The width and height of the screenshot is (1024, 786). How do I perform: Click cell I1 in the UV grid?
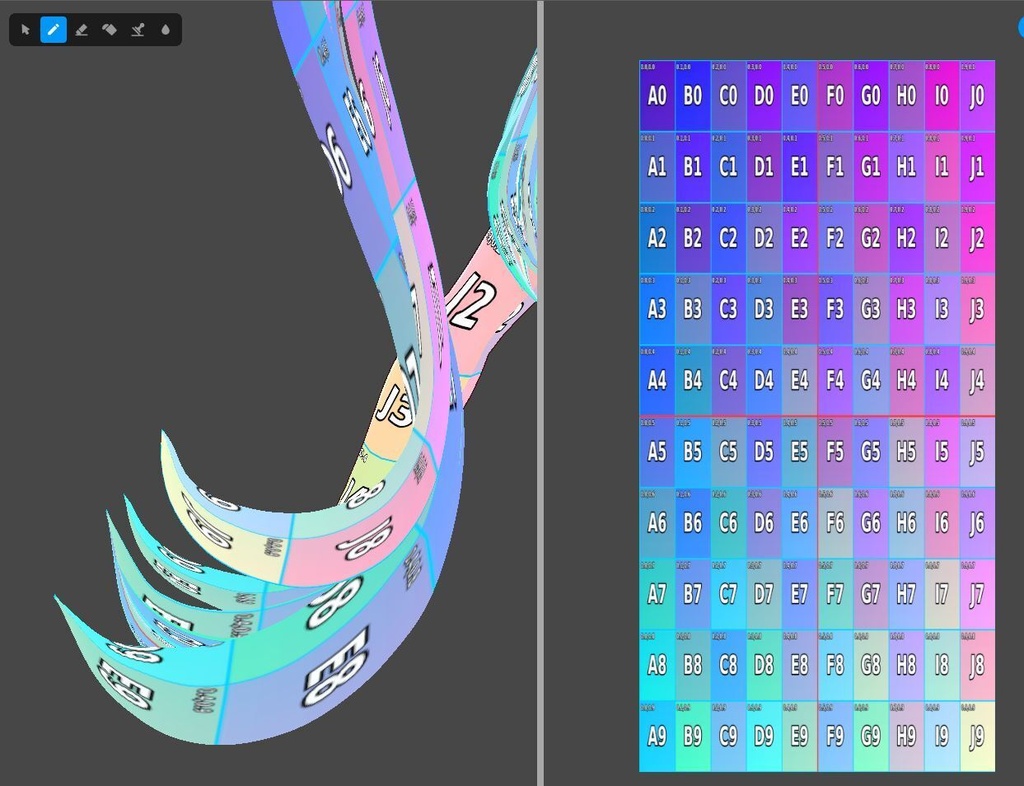pos(941,168)
